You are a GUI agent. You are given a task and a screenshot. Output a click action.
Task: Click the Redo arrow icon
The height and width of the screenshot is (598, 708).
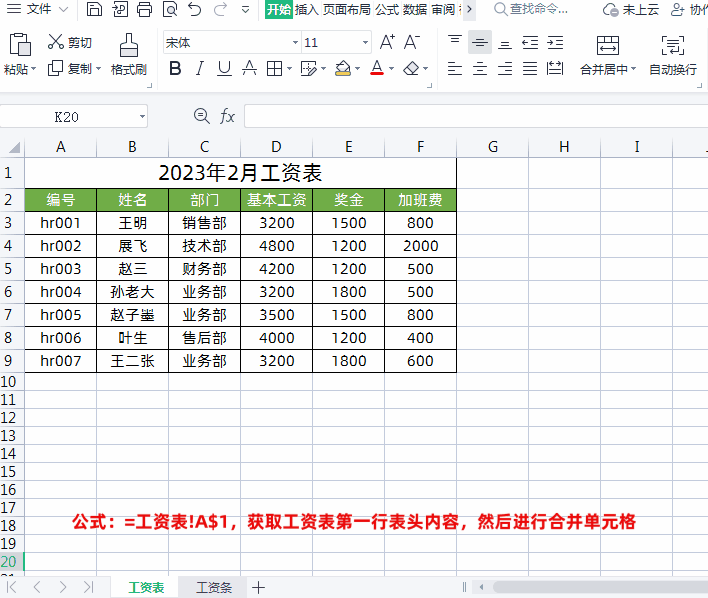click(x=220, y=9)
